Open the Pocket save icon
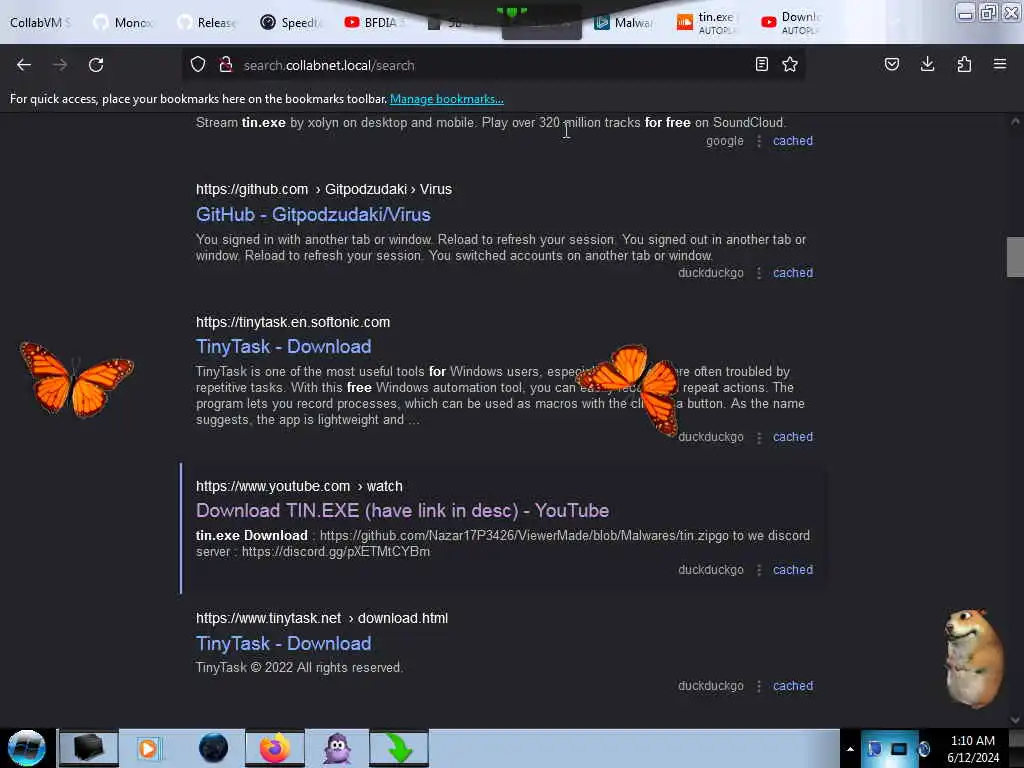This screenshot has height=768, width=1024. 892,65
